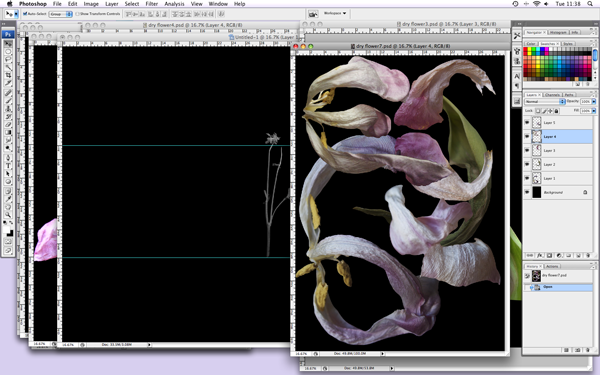Screen dimensions: 600x375
Task: Hide the Background layer eye icon
Action: 527,192
